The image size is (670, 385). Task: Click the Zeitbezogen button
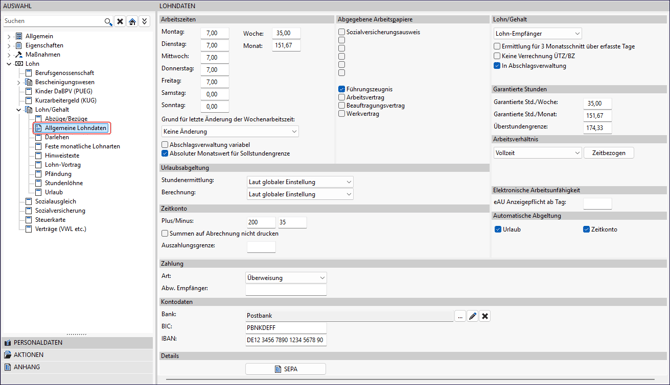[608, 153]
